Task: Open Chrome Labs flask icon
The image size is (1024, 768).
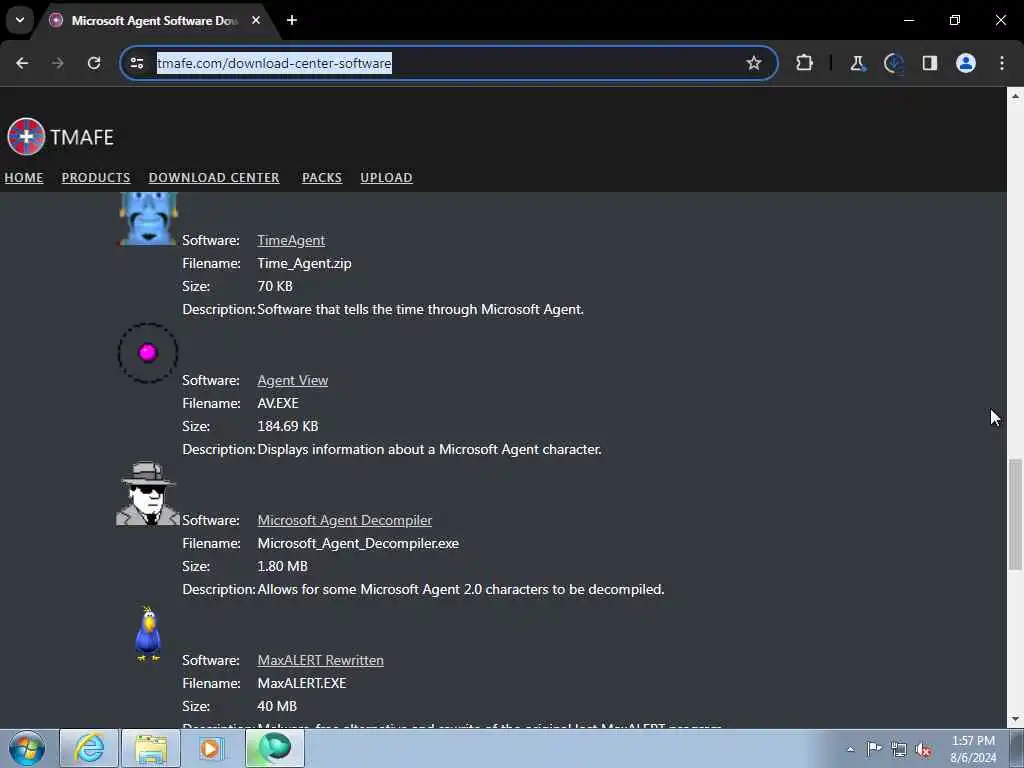Action: 857,63
